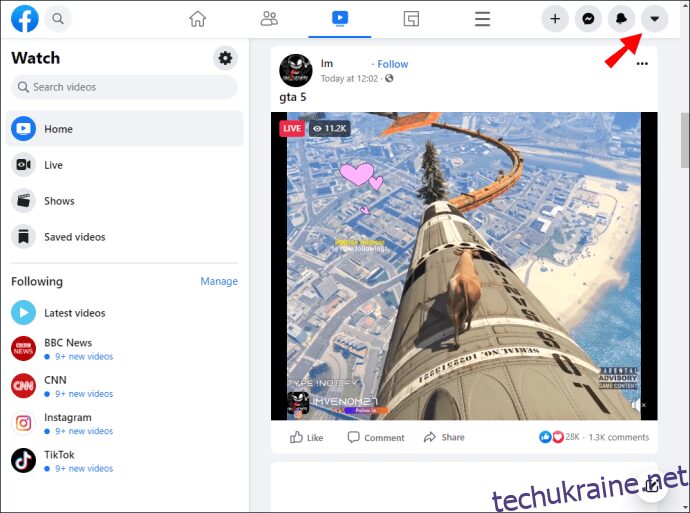Open Latest videos
The width and height of the screenshot is (690, 513).
[x=124, y=313]
